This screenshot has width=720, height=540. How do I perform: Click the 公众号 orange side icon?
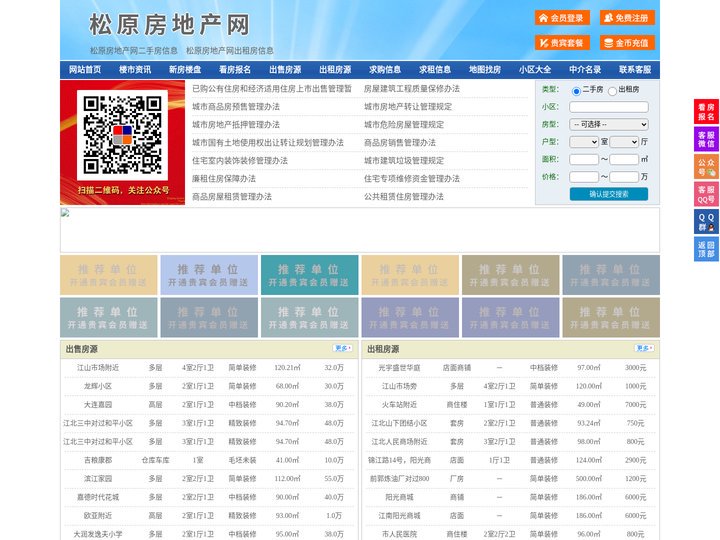point(706,167)
